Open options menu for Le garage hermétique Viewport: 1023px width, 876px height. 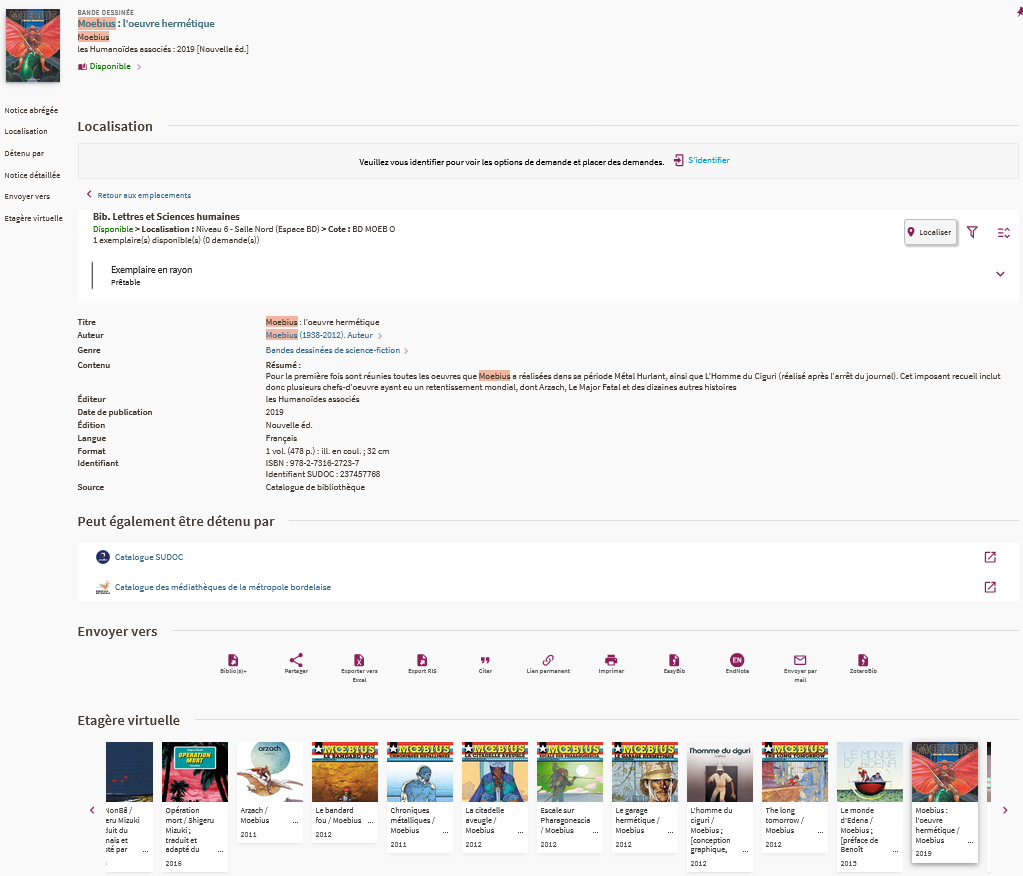[671, 832]
